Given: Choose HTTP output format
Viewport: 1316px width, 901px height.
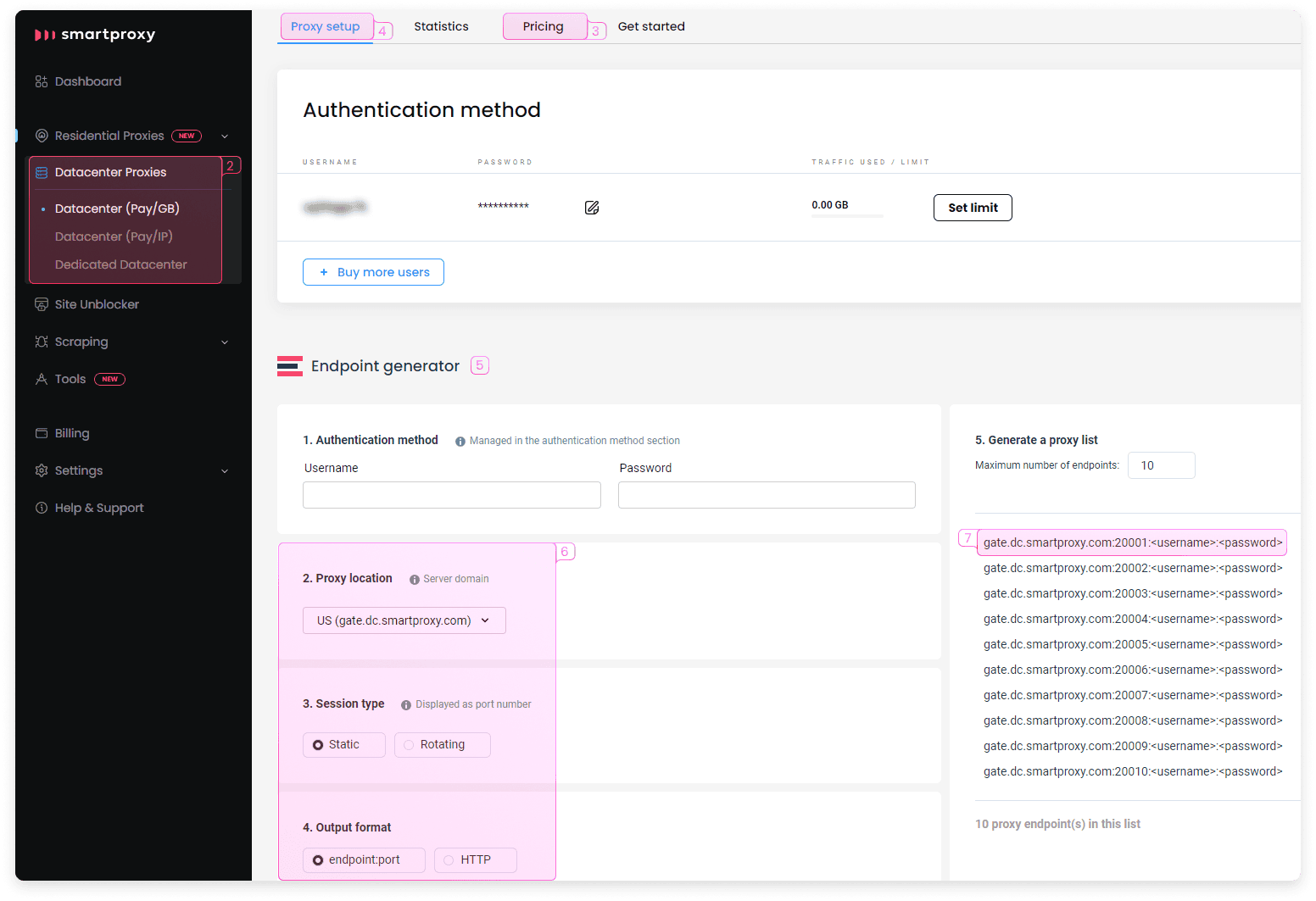Looking at the screenshot, I should (x=476, y=860).
